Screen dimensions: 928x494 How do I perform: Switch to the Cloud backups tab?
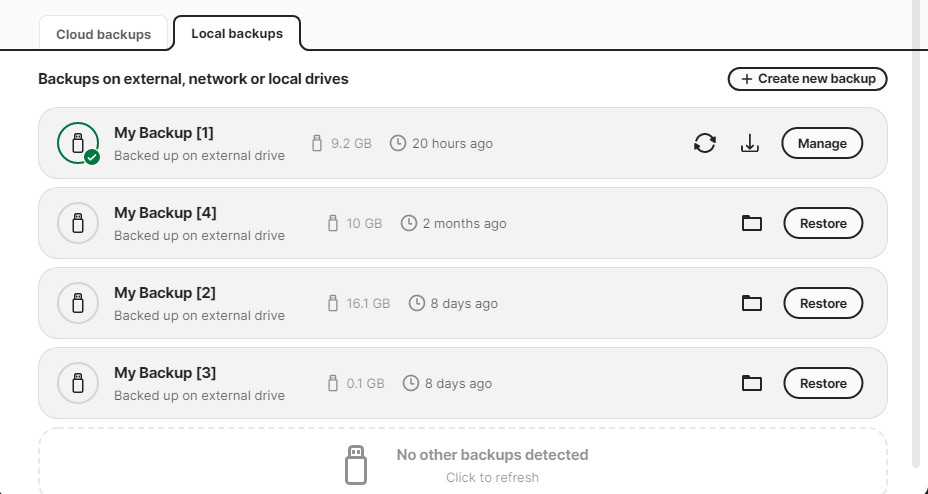pos(104,34)
